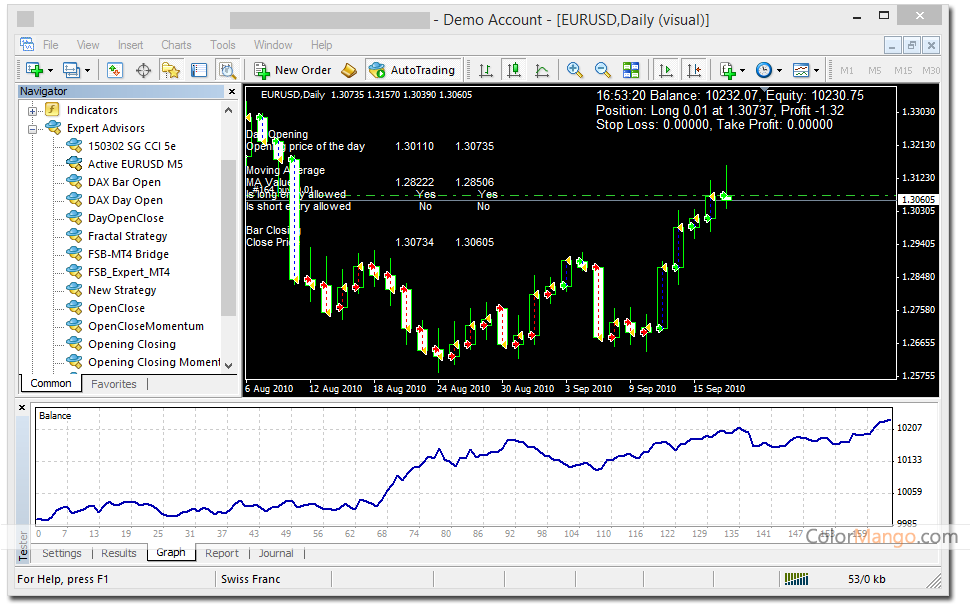The image size is (970, 615).
Task: Select the Fractal Strategy expert advisor
Action: [127, 236]
